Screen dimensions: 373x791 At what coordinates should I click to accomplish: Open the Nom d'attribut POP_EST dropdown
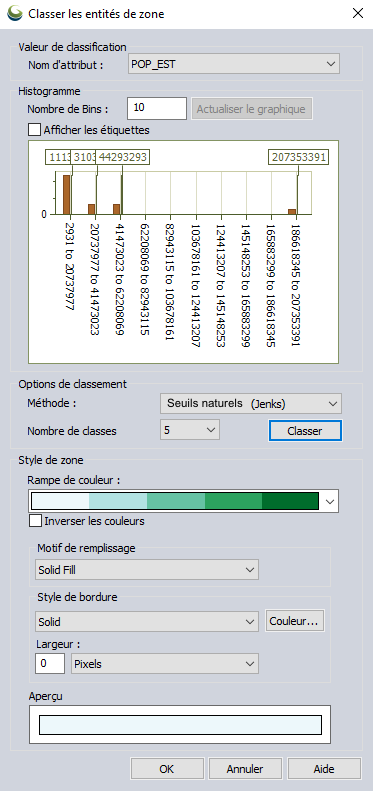click(234, 64)
